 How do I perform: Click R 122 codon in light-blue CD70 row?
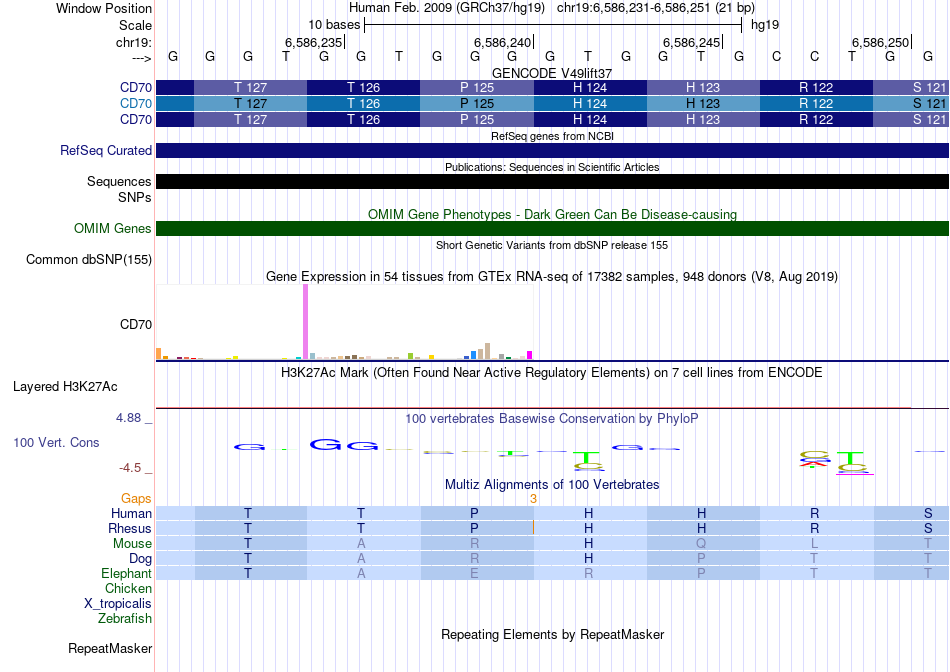point(816,104)
